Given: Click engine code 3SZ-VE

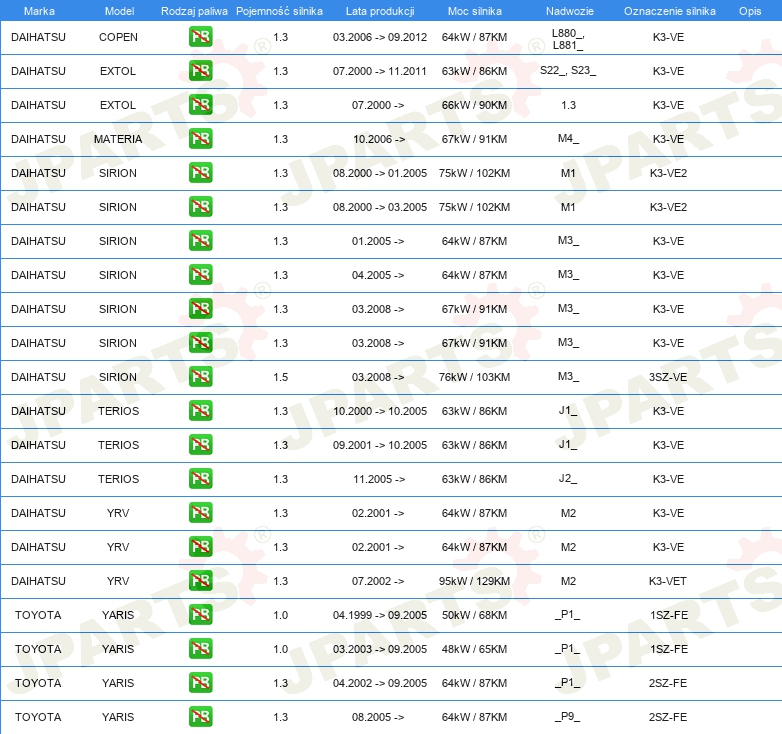Looking at the screenshot, I should click(x=668, y=377).
